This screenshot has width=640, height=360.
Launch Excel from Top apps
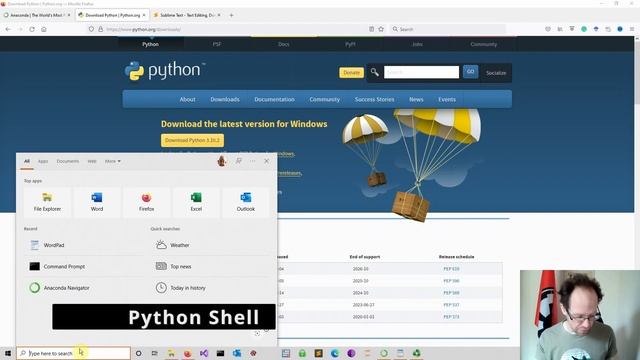pos(196,202)
